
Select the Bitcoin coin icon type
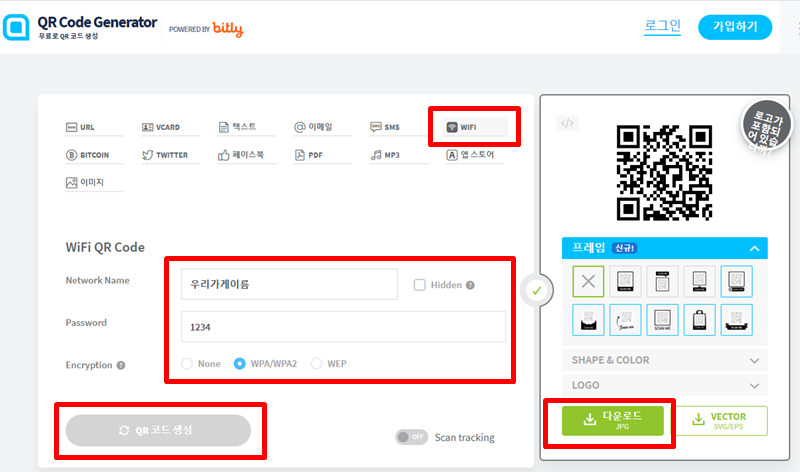coord(71,155)
